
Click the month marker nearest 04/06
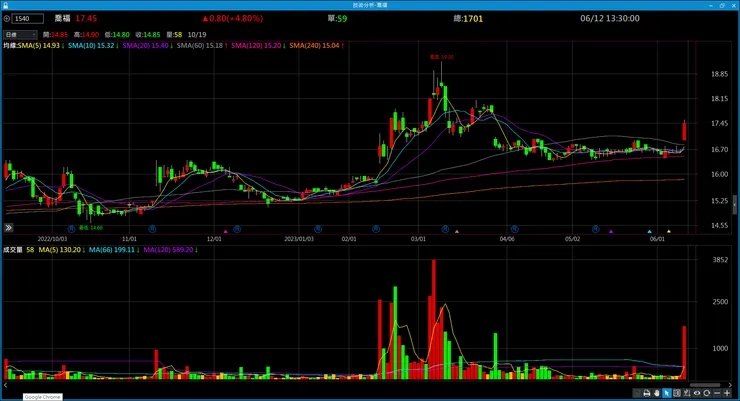click(x=514, y=229)
